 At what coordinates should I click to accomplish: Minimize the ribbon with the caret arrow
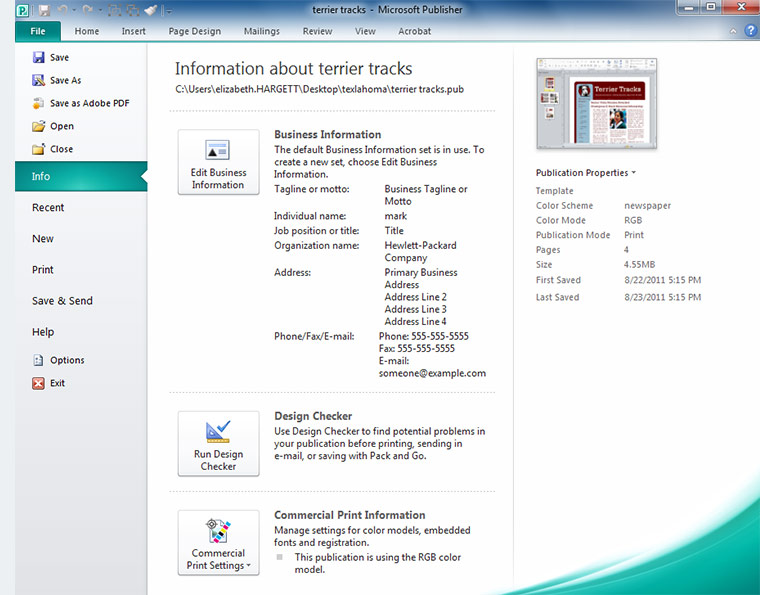click(731, 31)
